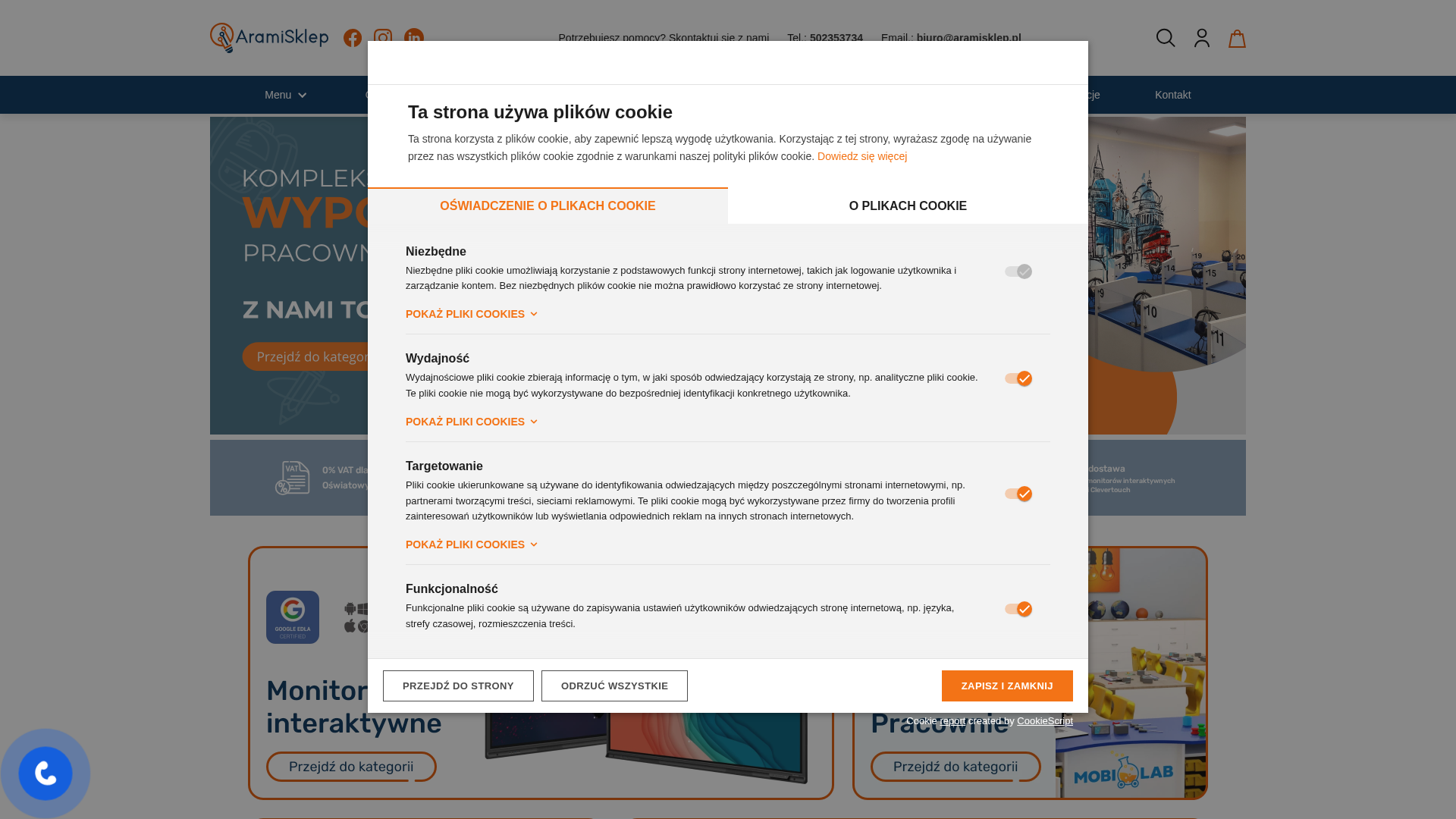This screenshot has width=1456, height=819.
Task: Click the MobiLab logo image
Action: coord(1123,772)
